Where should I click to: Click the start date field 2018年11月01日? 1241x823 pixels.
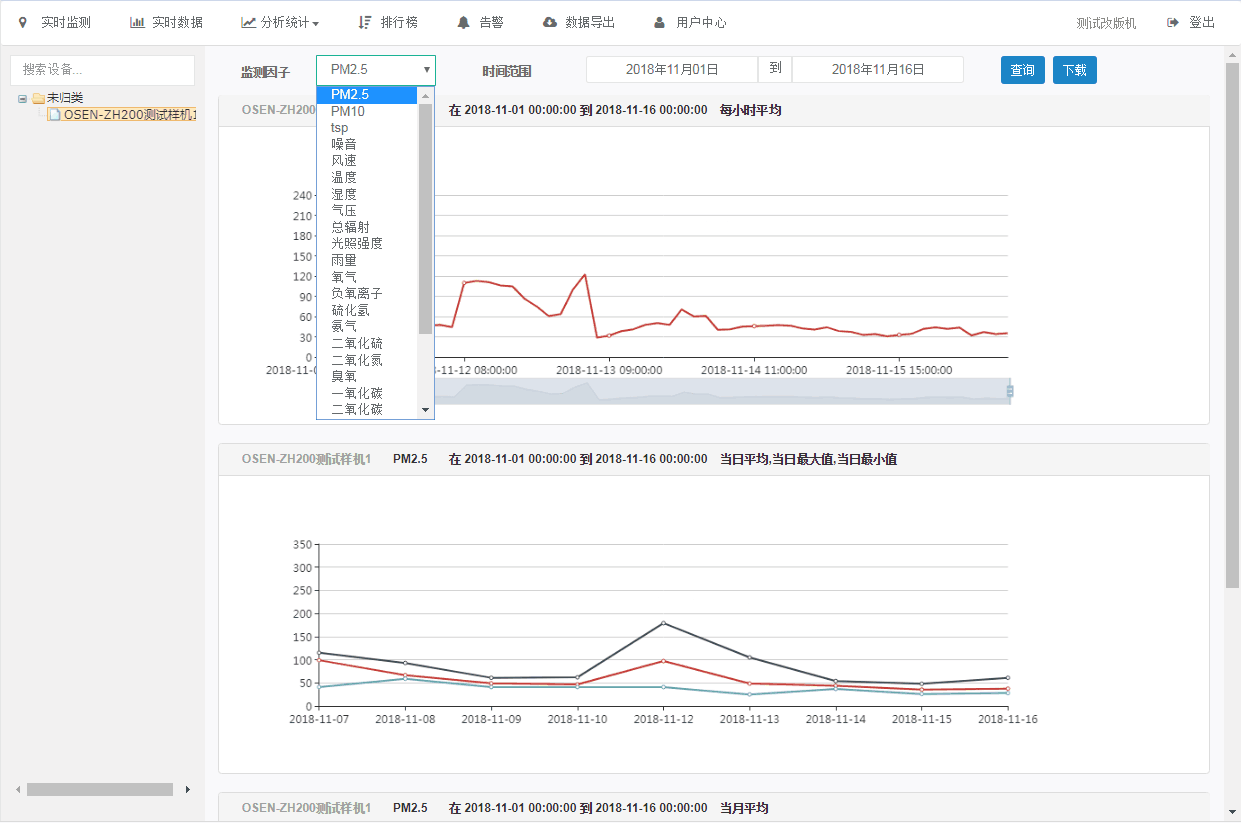671,69
